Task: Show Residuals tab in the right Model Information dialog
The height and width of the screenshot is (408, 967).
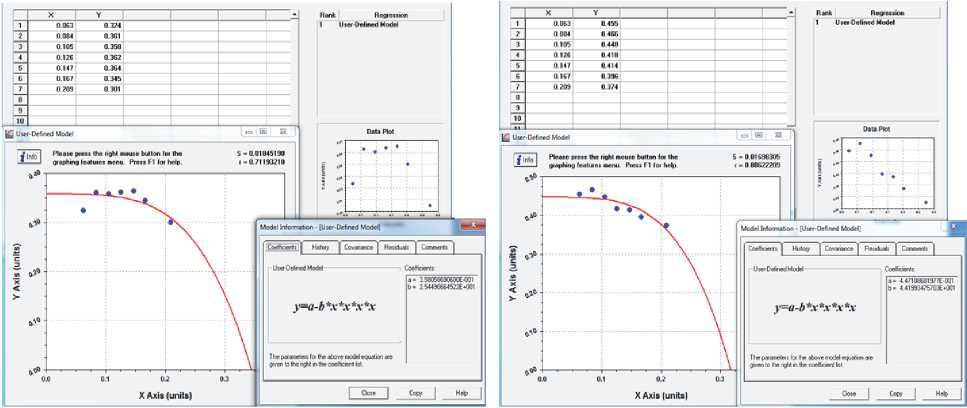Action: pos(876,248)
